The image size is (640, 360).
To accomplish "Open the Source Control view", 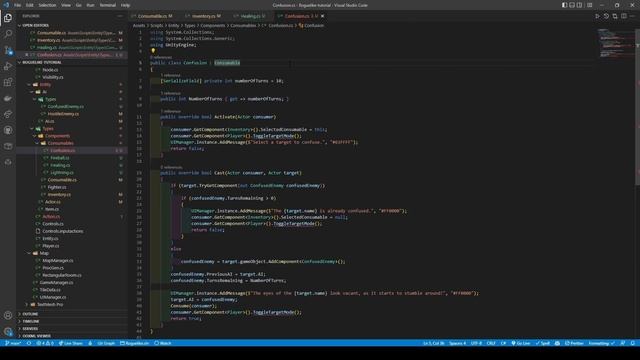I will (x=8, y=50).
